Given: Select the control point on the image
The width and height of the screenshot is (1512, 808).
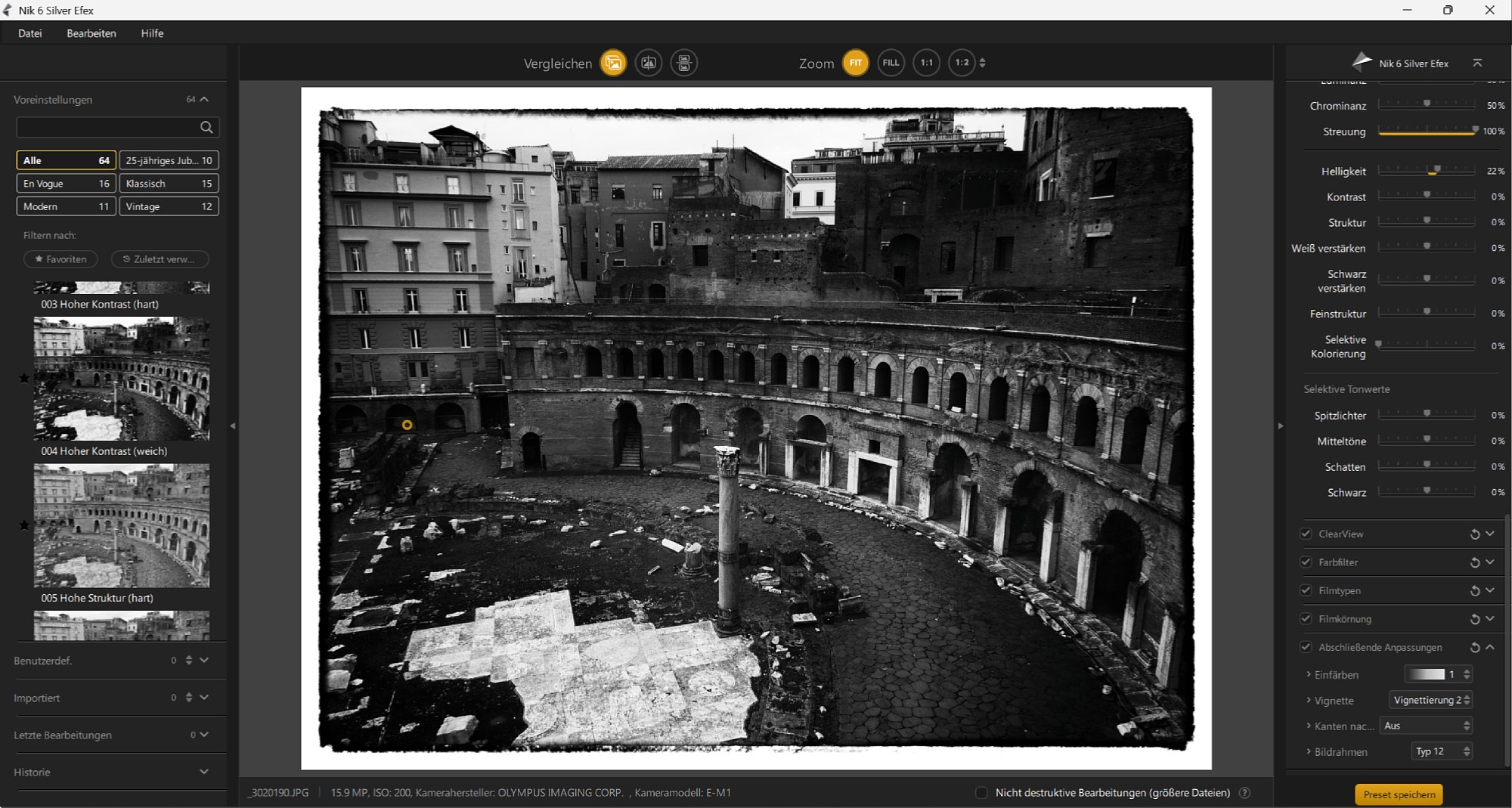Looking at the screenshot, I should pos(407,425).
